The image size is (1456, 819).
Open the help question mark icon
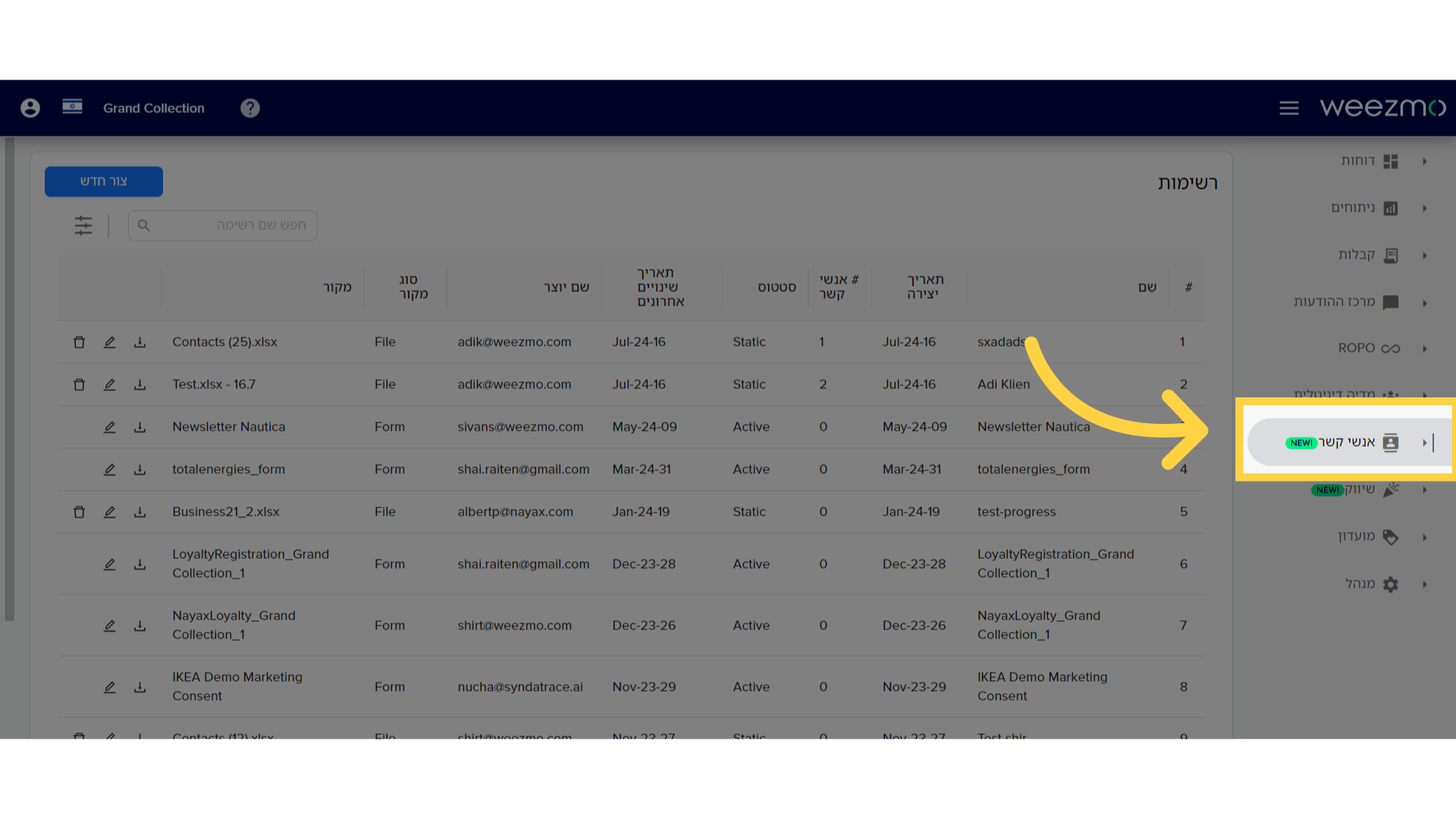(250, 108)
